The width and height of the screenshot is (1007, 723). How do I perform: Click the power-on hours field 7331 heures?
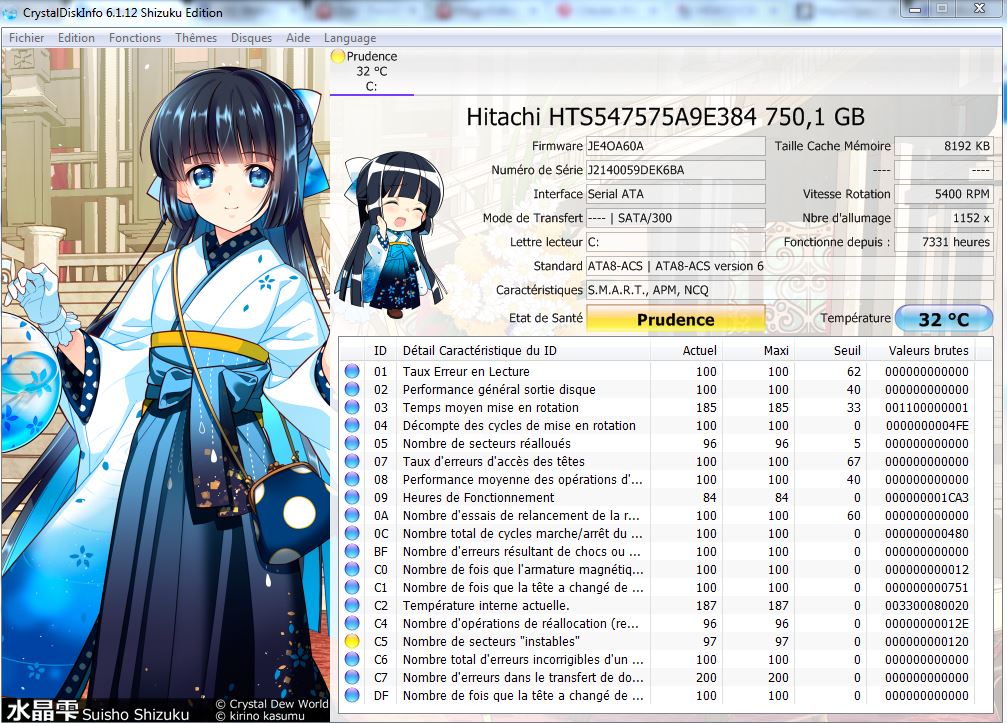click(x=943, y=242)
